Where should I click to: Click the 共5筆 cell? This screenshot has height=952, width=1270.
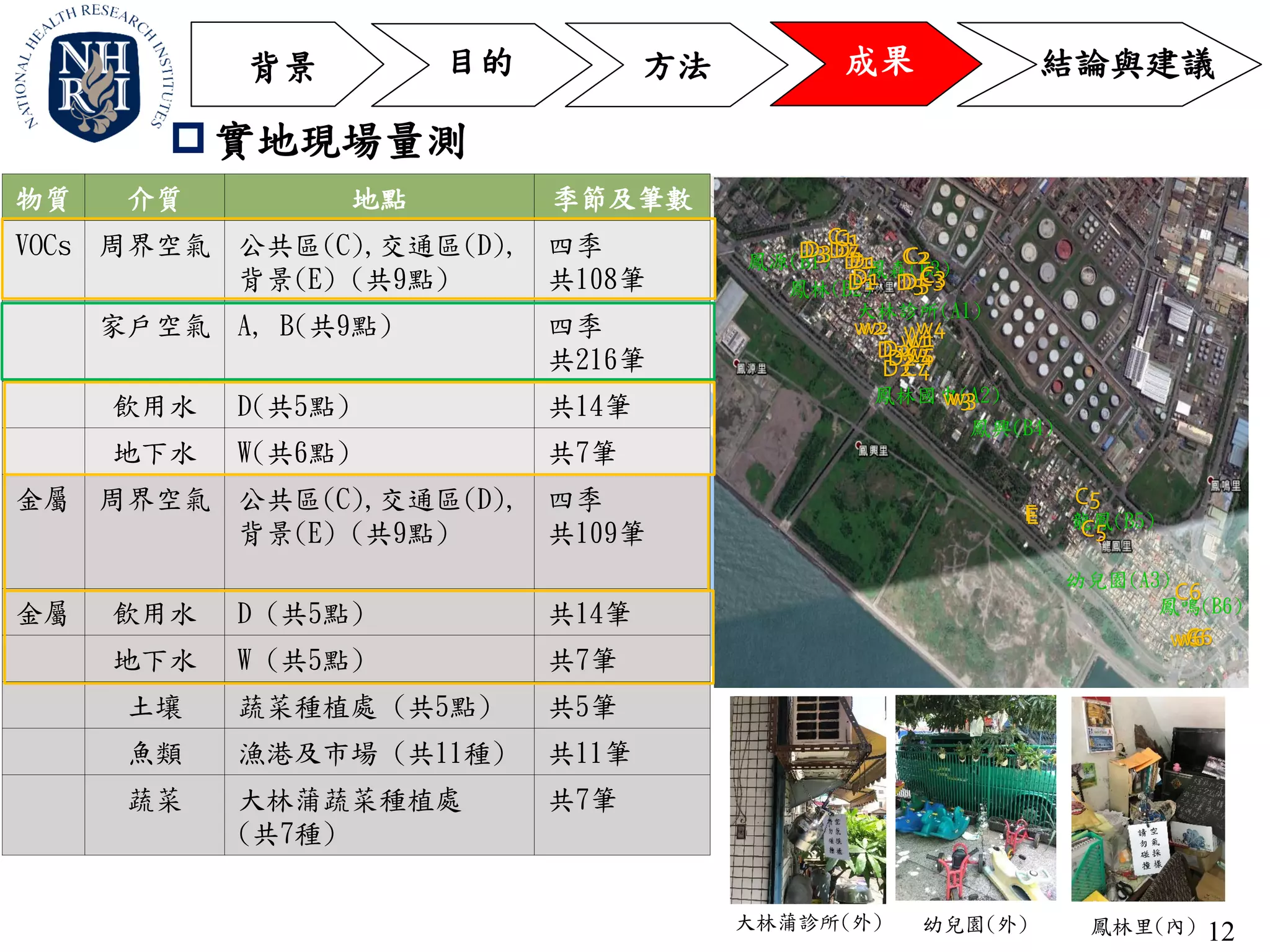pyautogui.click(x=622, y=707)
